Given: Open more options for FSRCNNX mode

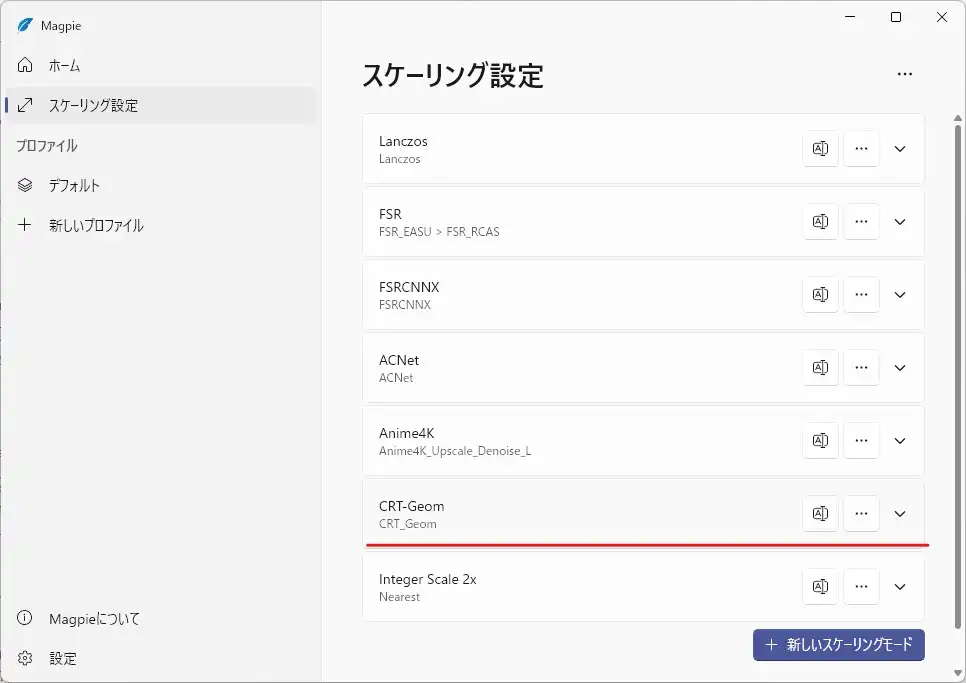Looking at the screenshot, I should [x=861, y=294].
